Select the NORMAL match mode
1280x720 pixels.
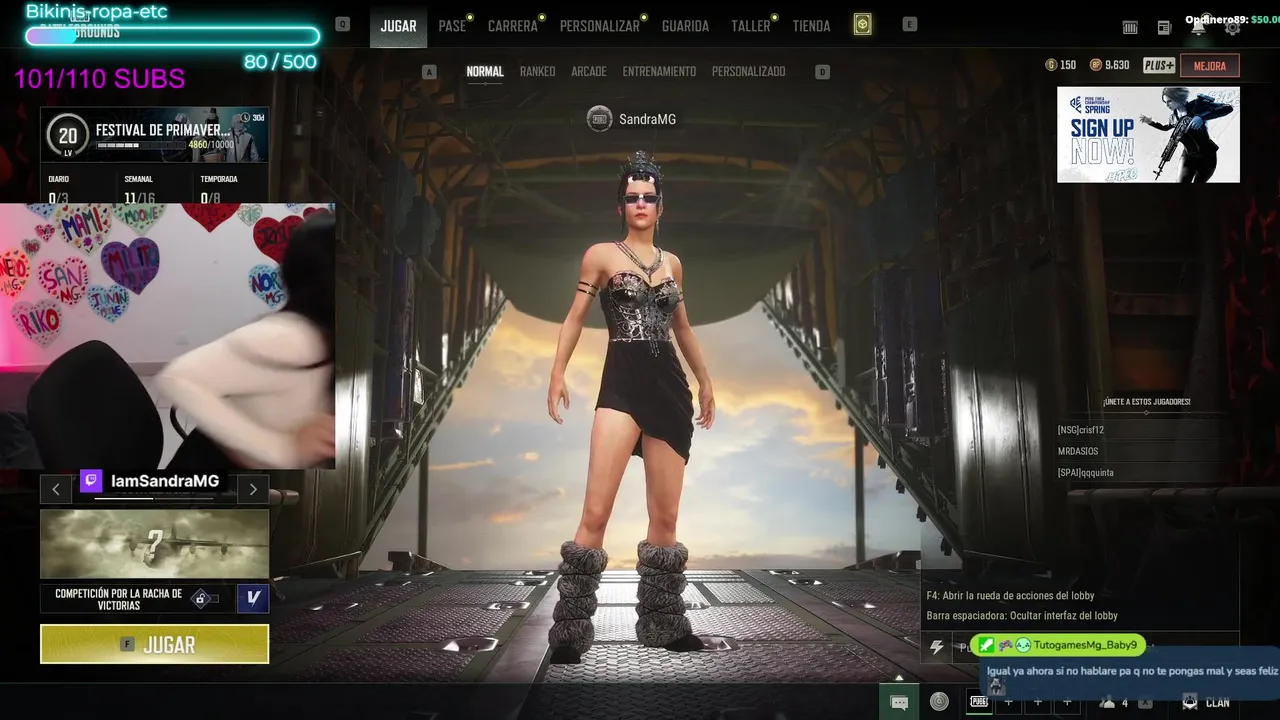[x=485, y=72]
